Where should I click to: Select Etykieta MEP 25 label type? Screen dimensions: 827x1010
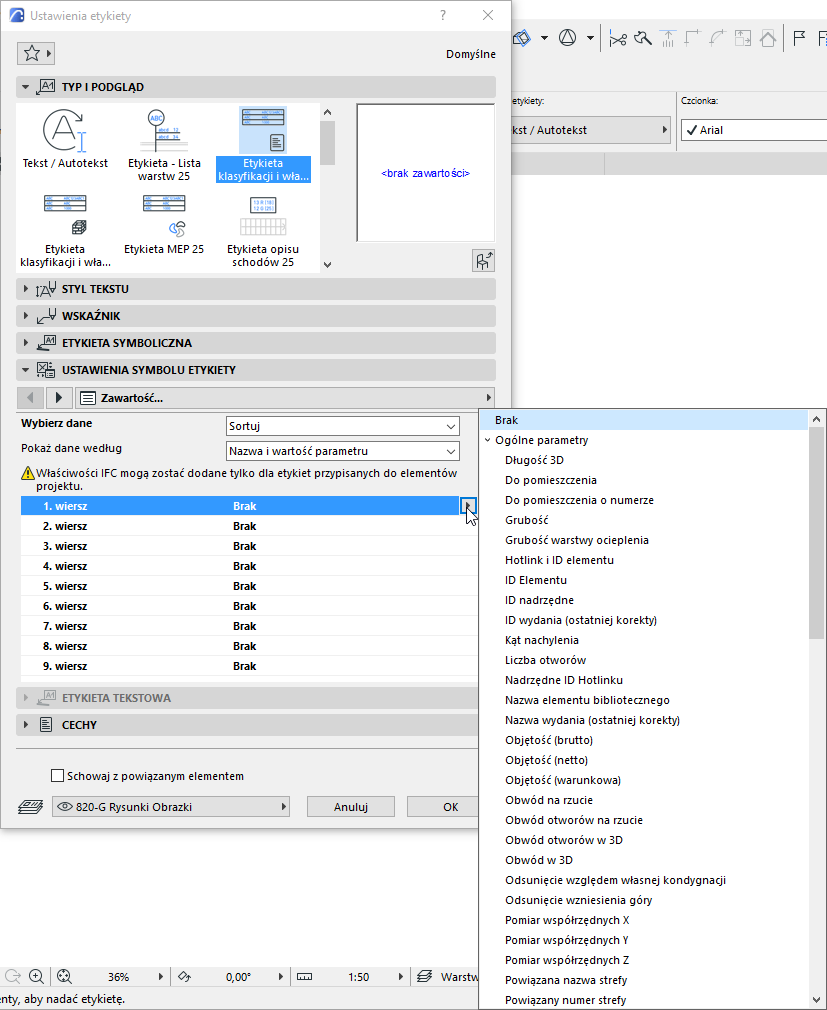pos(164,225)
